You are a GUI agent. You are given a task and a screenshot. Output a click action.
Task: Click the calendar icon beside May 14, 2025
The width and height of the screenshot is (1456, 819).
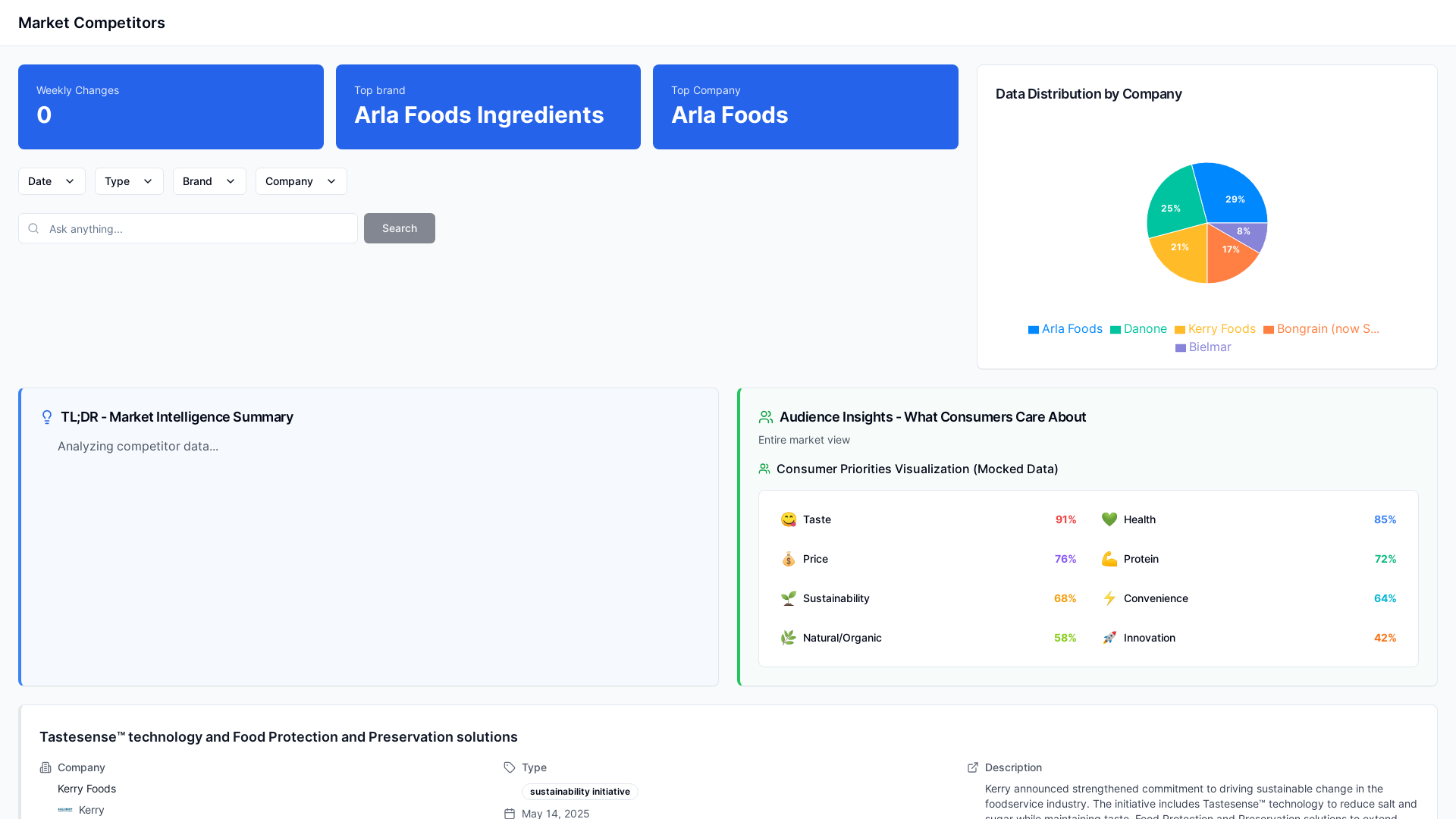tap(510, 814)
